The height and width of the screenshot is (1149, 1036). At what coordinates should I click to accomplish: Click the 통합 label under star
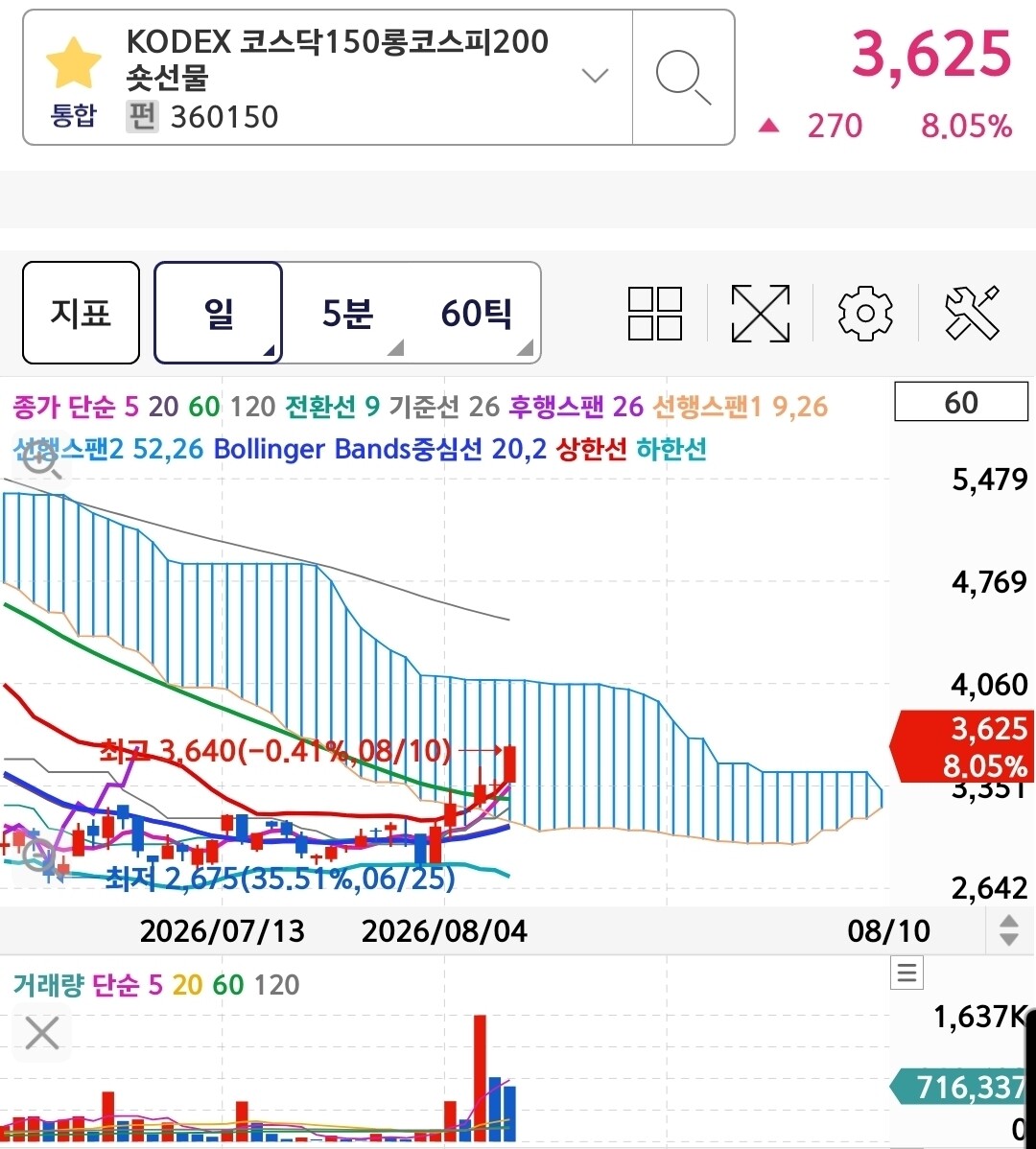[73, 115]
